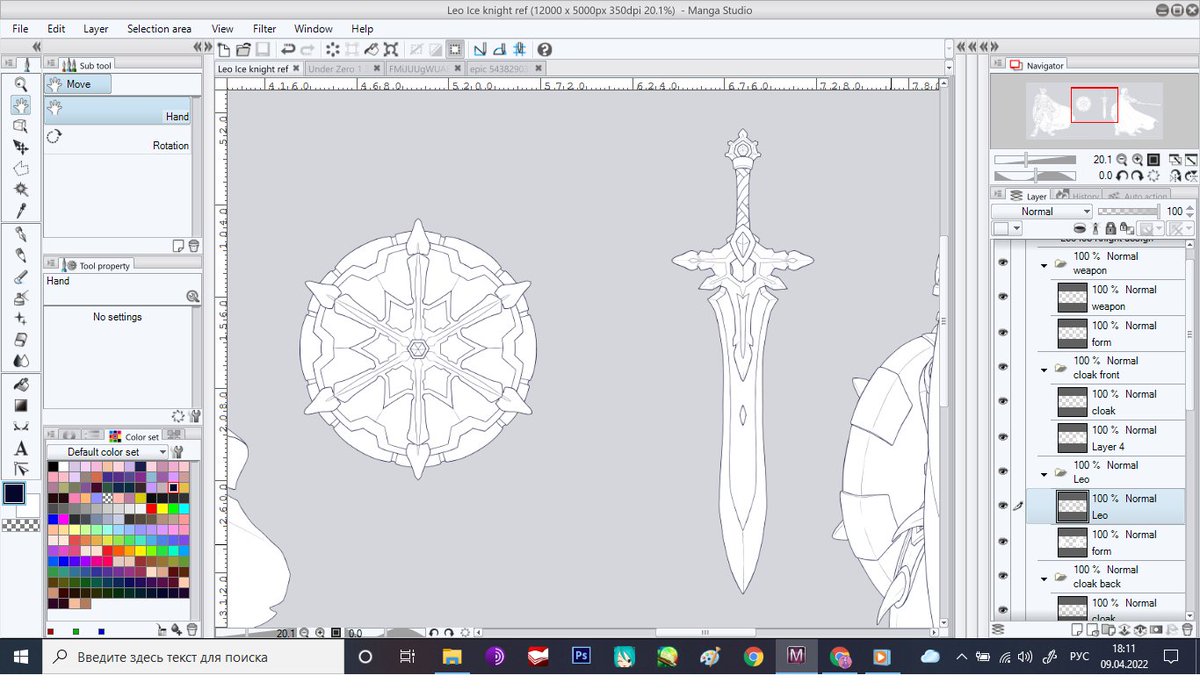Open Photoshop from the Windows taskbar
Viewport: 1200px width, 690px height.
(x=581, y=657)
